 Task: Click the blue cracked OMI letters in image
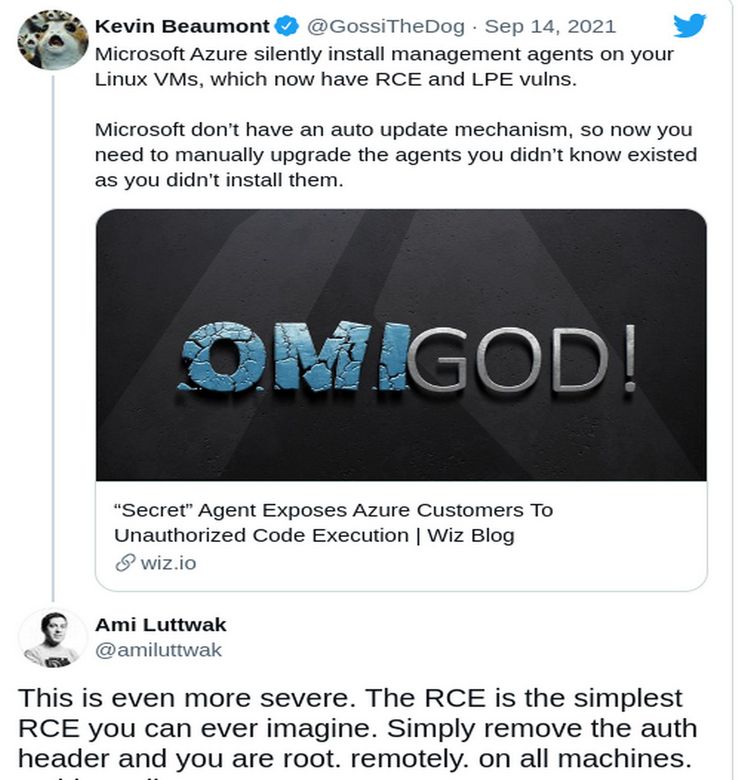(x=294, y=356)
